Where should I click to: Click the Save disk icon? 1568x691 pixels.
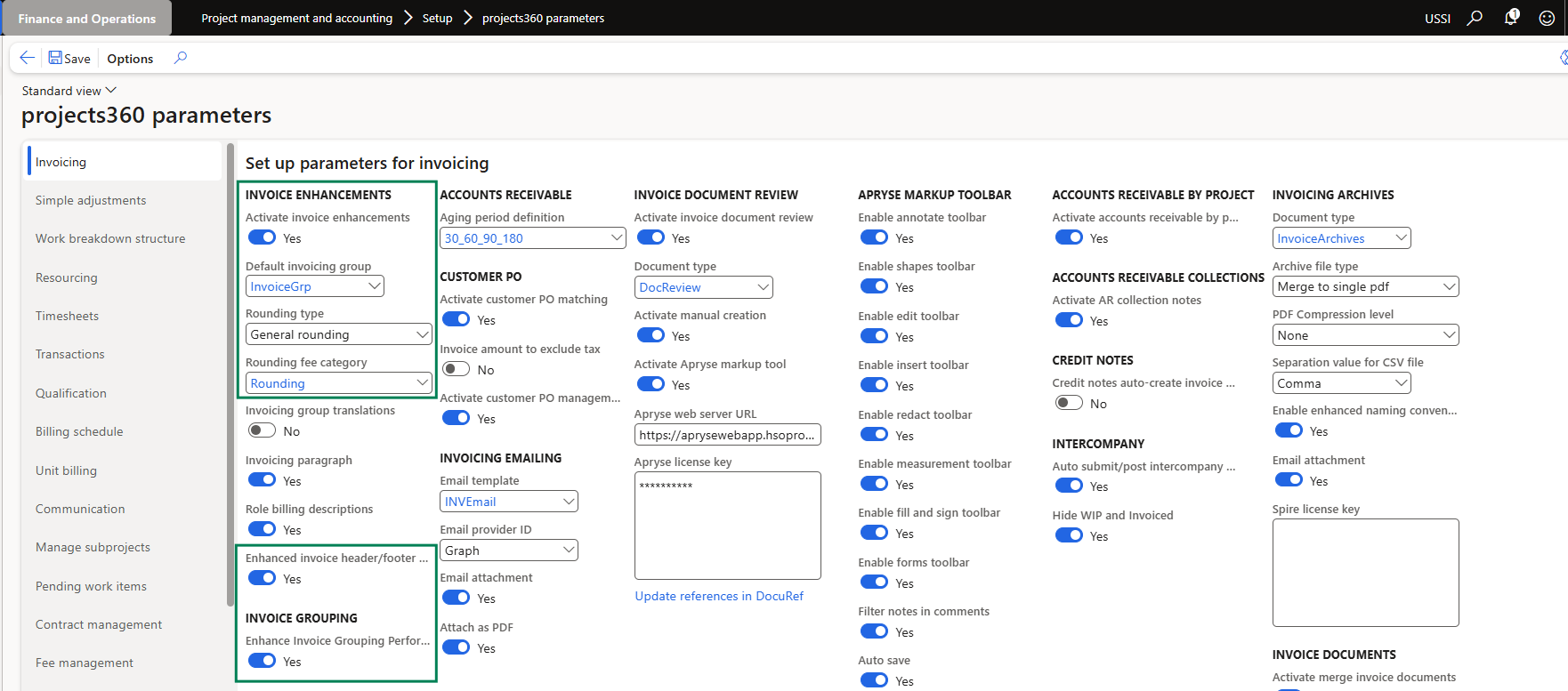[x=55, y=58]
